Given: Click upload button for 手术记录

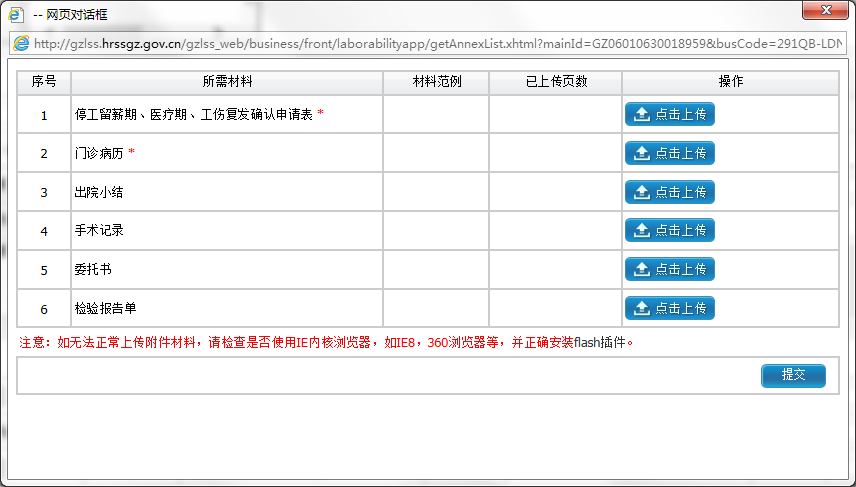Looking at the screenshot, I should click(x=669, y=230).
